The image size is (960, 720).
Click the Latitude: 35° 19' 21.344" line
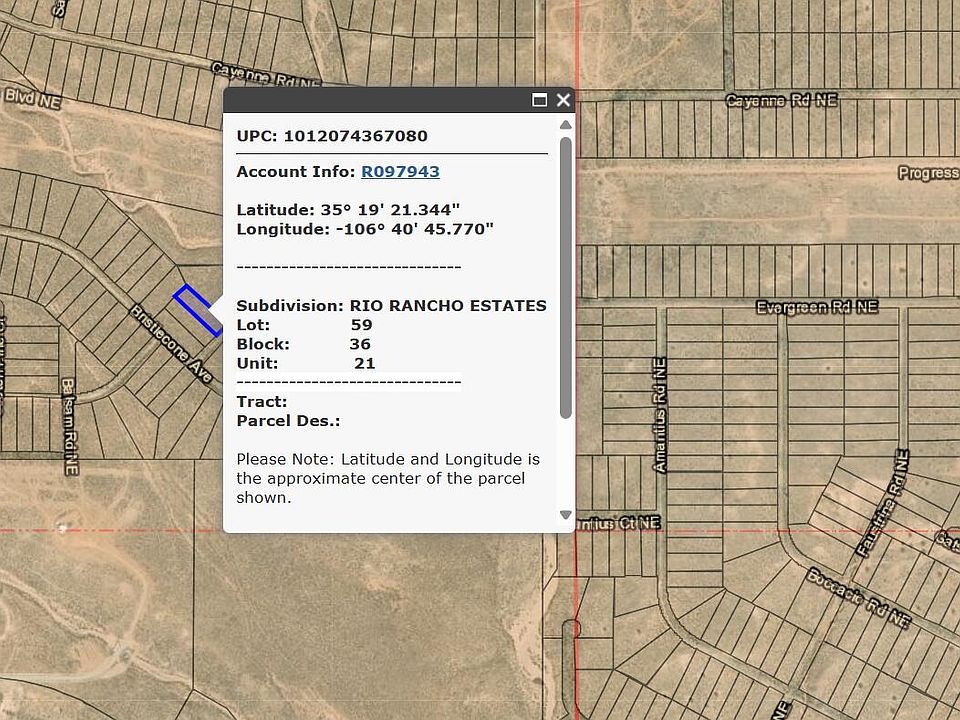pyautogui.click(x=348, y=210)
